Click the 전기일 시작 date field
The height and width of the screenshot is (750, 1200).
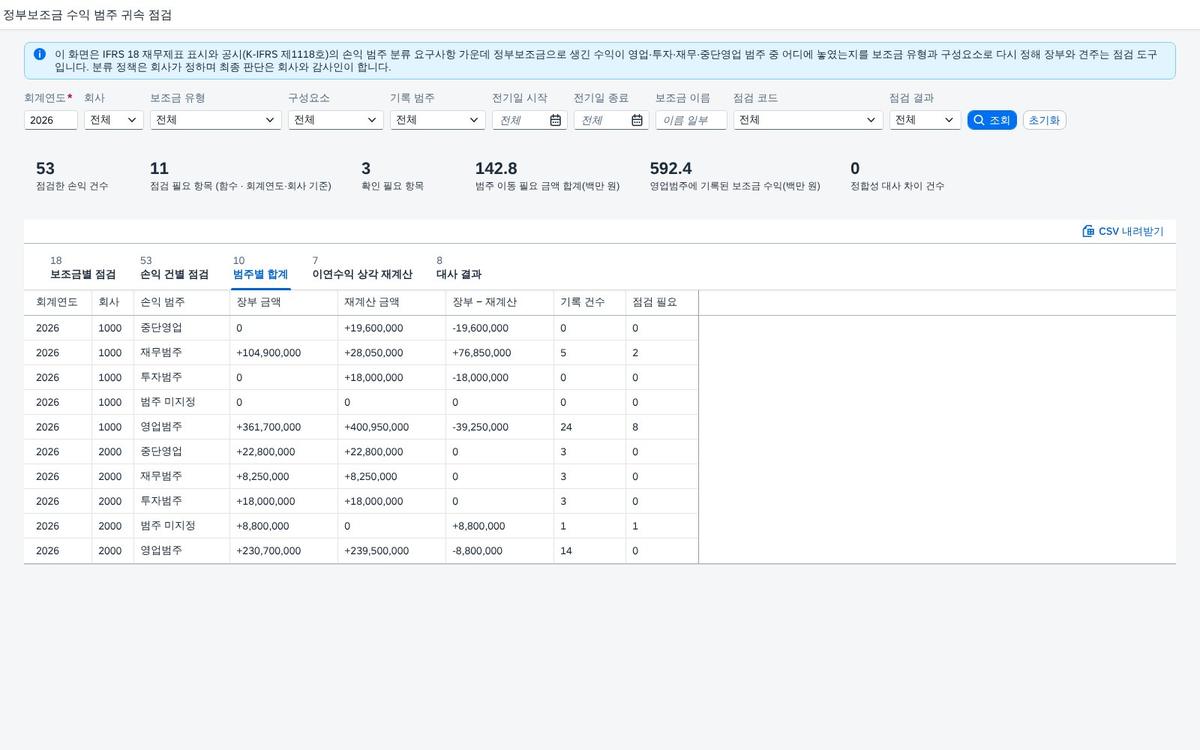pyautogui.click(x=530, y=120)
